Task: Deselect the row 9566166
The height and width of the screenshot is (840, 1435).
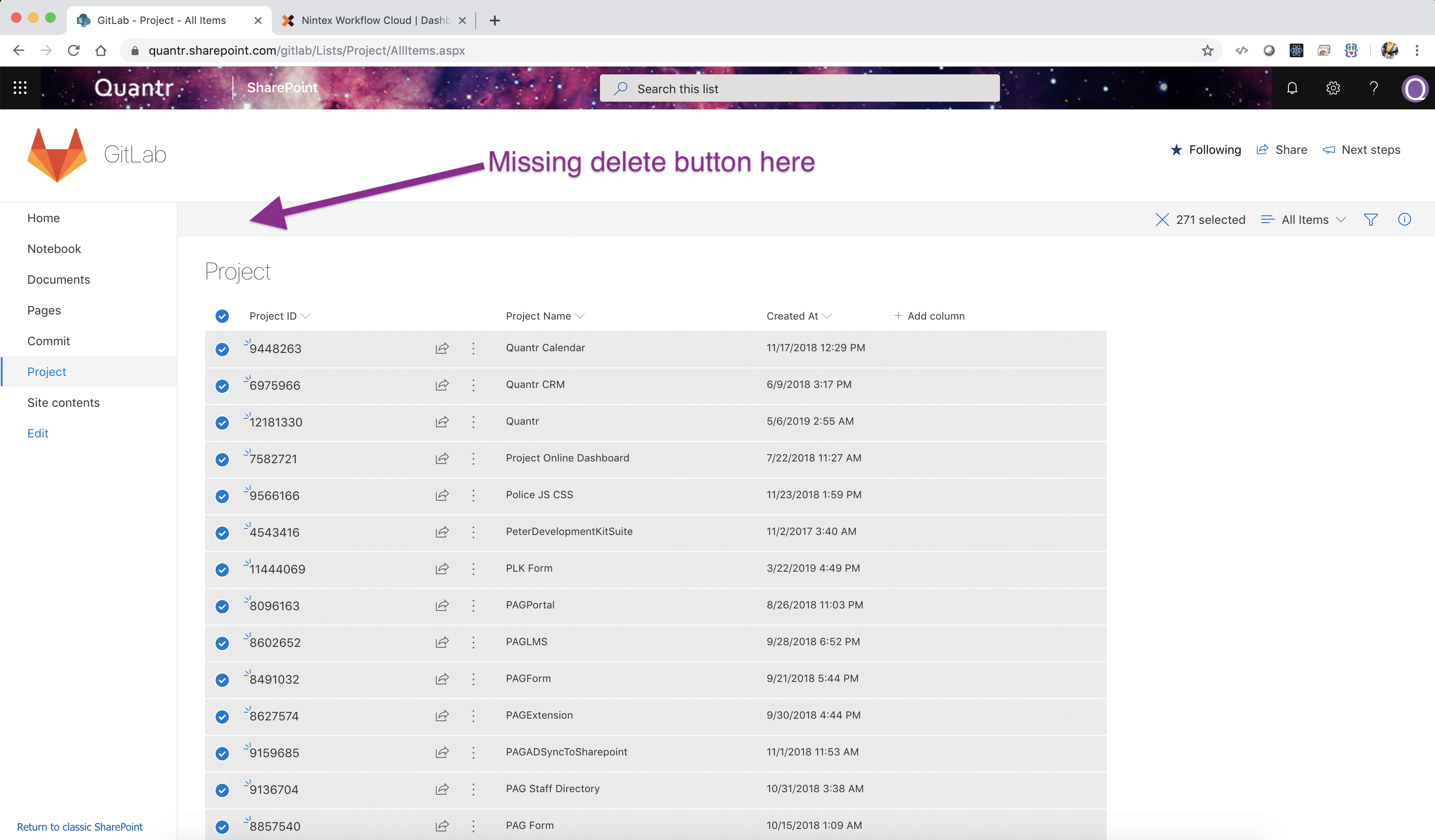Action: point(222,496)
